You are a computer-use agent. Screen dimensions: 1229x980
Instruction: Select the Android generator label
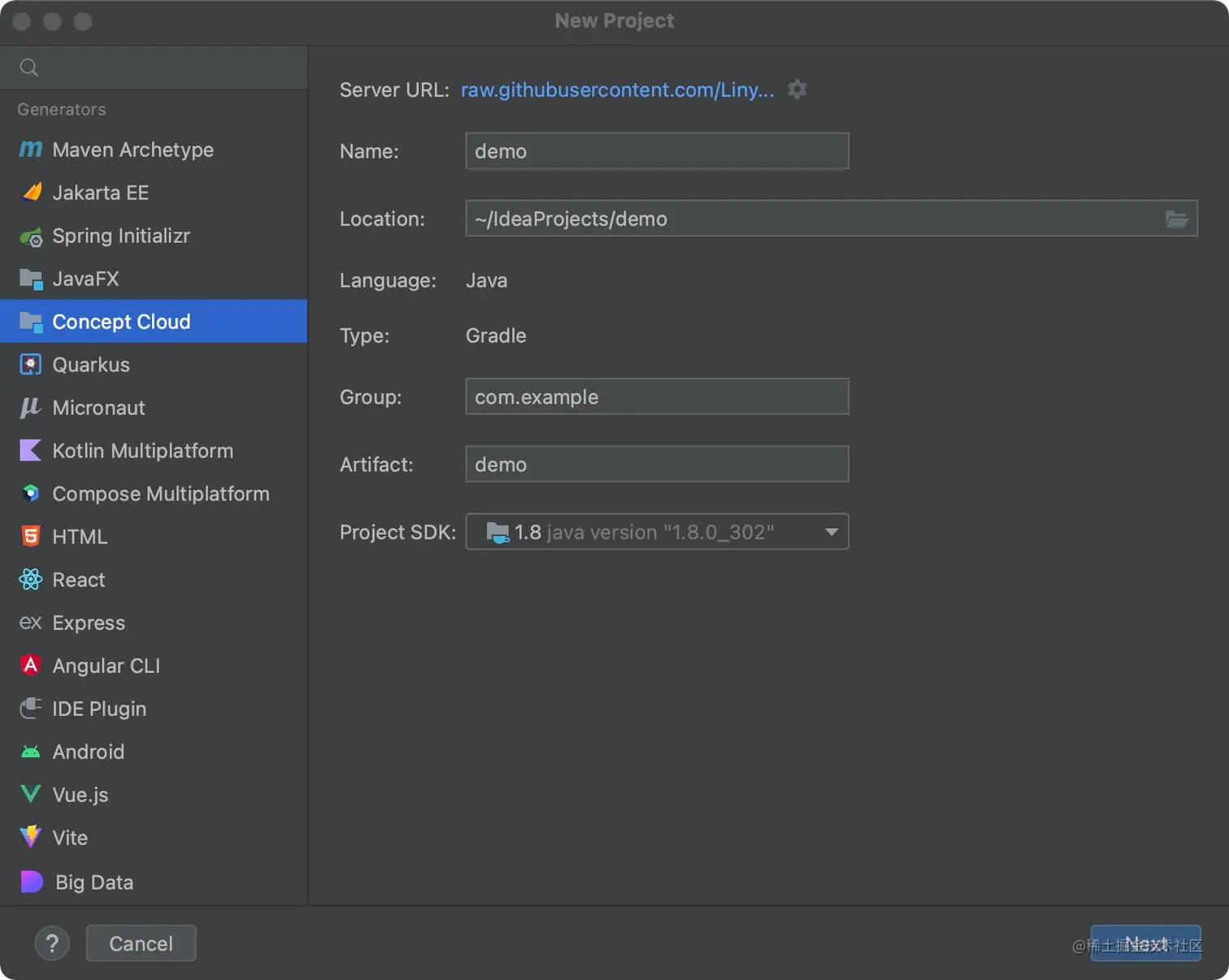pos(89,752)
